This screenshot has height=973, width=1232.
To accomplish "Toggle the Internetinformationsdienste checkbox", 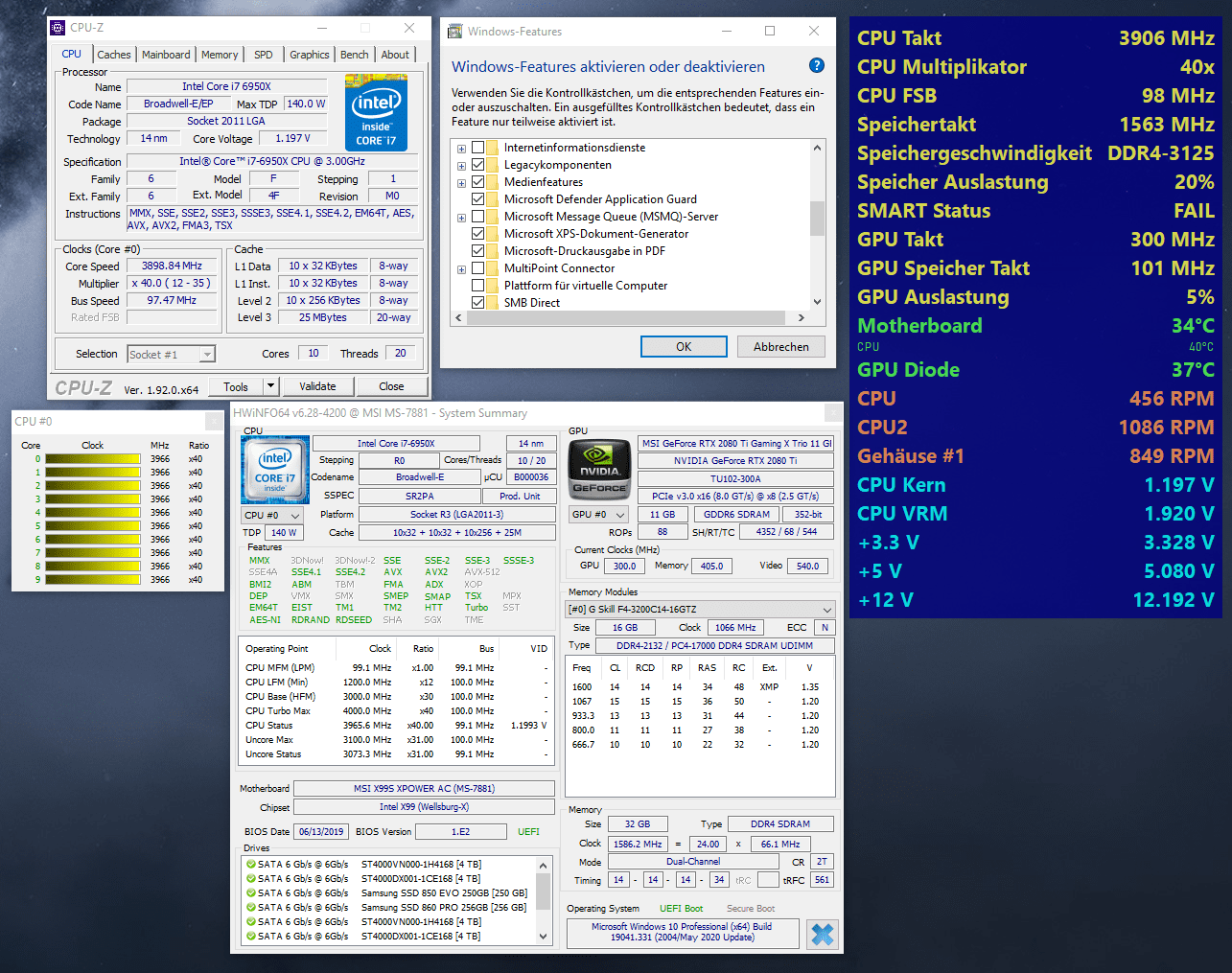I will coord(477,148).
